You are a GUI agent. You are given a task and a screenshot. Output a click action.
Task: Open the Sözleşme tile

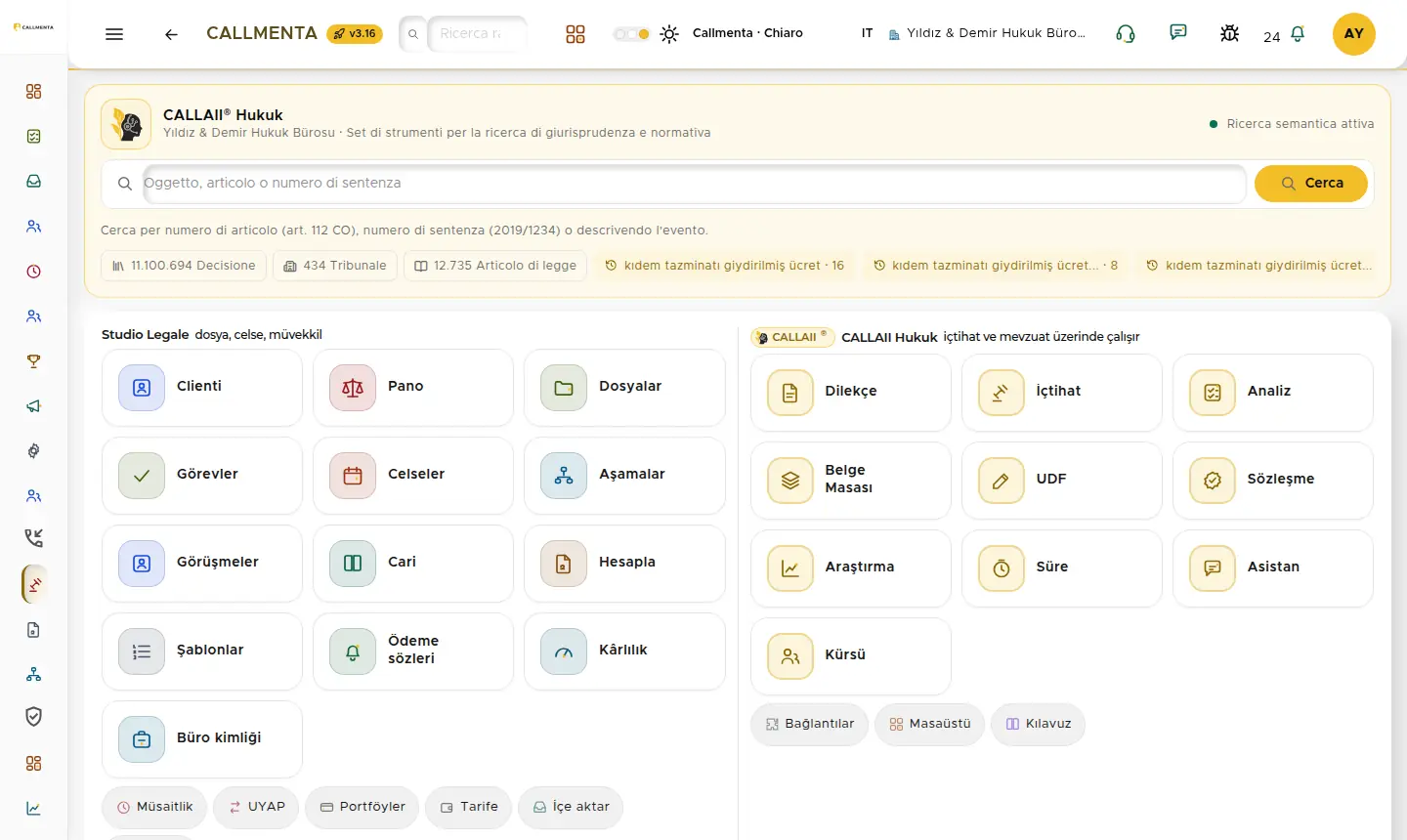point(1273,480)
